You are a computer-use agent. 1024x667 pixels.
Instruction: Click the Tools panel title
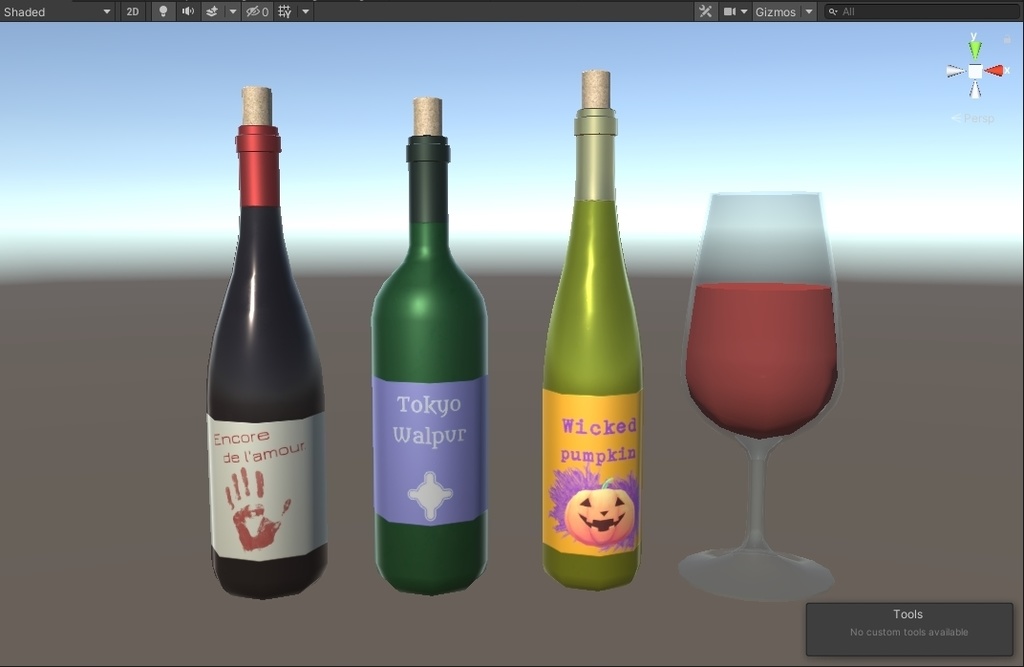pos(906,613)
